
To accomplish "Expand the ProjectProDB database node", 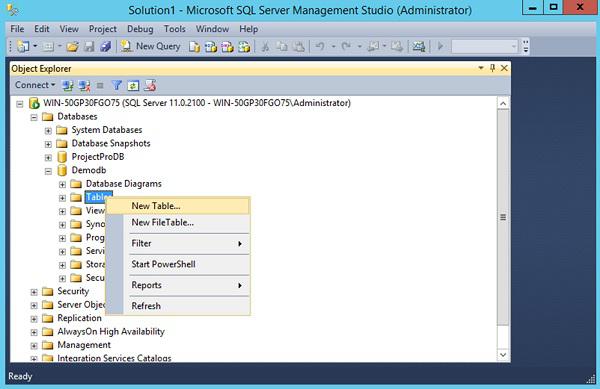I will pos(48,158).
